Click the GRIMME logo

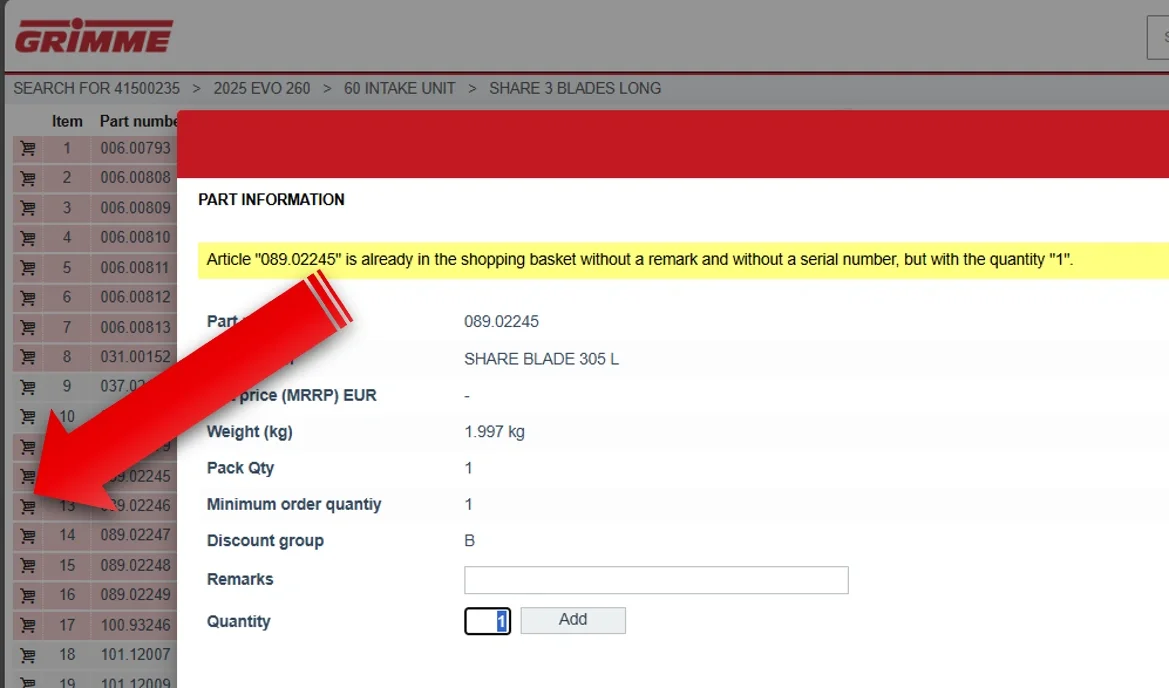coord(94,36)
